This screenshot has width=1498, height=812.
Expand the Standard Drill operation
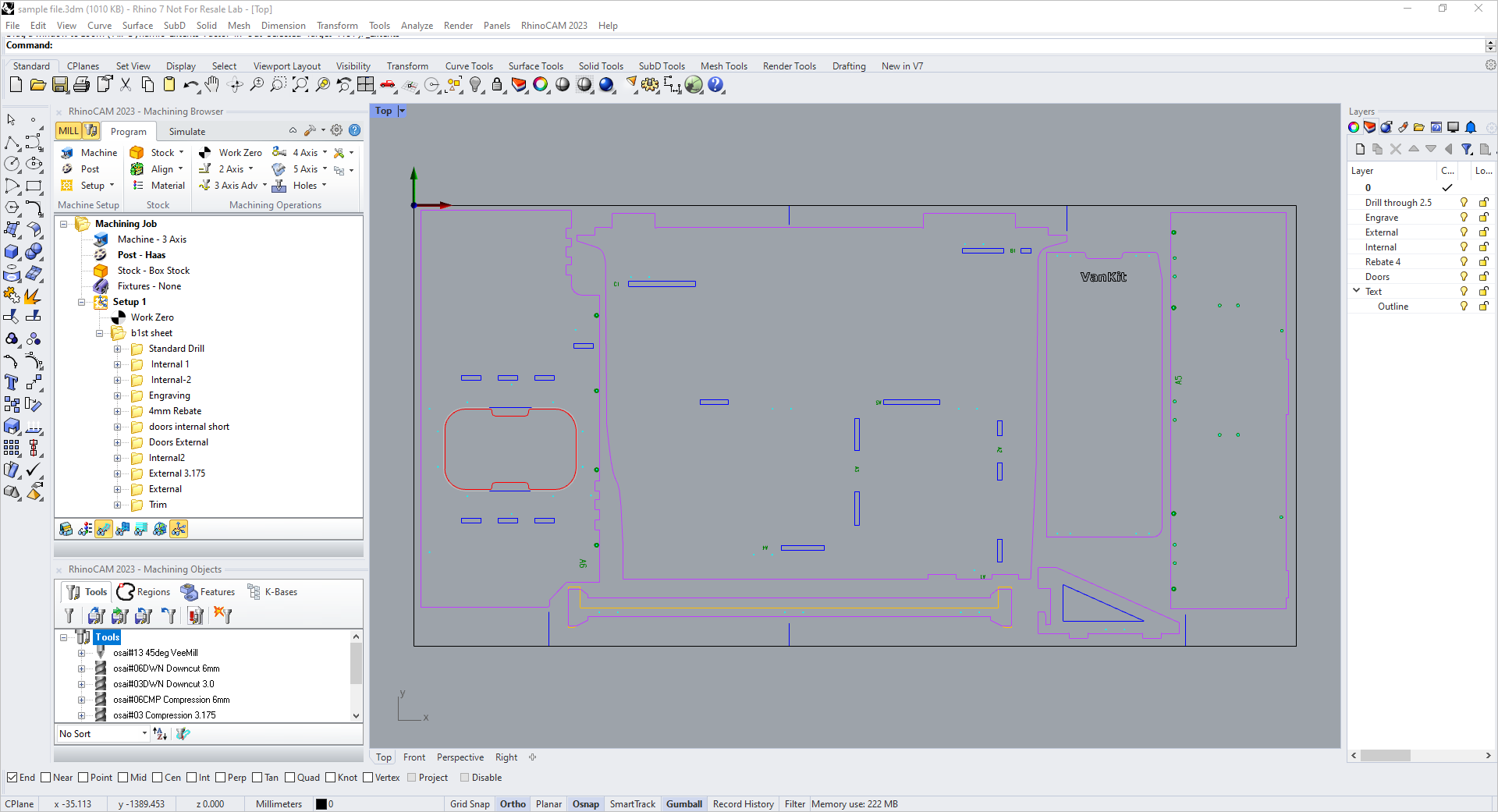[x=117, y=349]
